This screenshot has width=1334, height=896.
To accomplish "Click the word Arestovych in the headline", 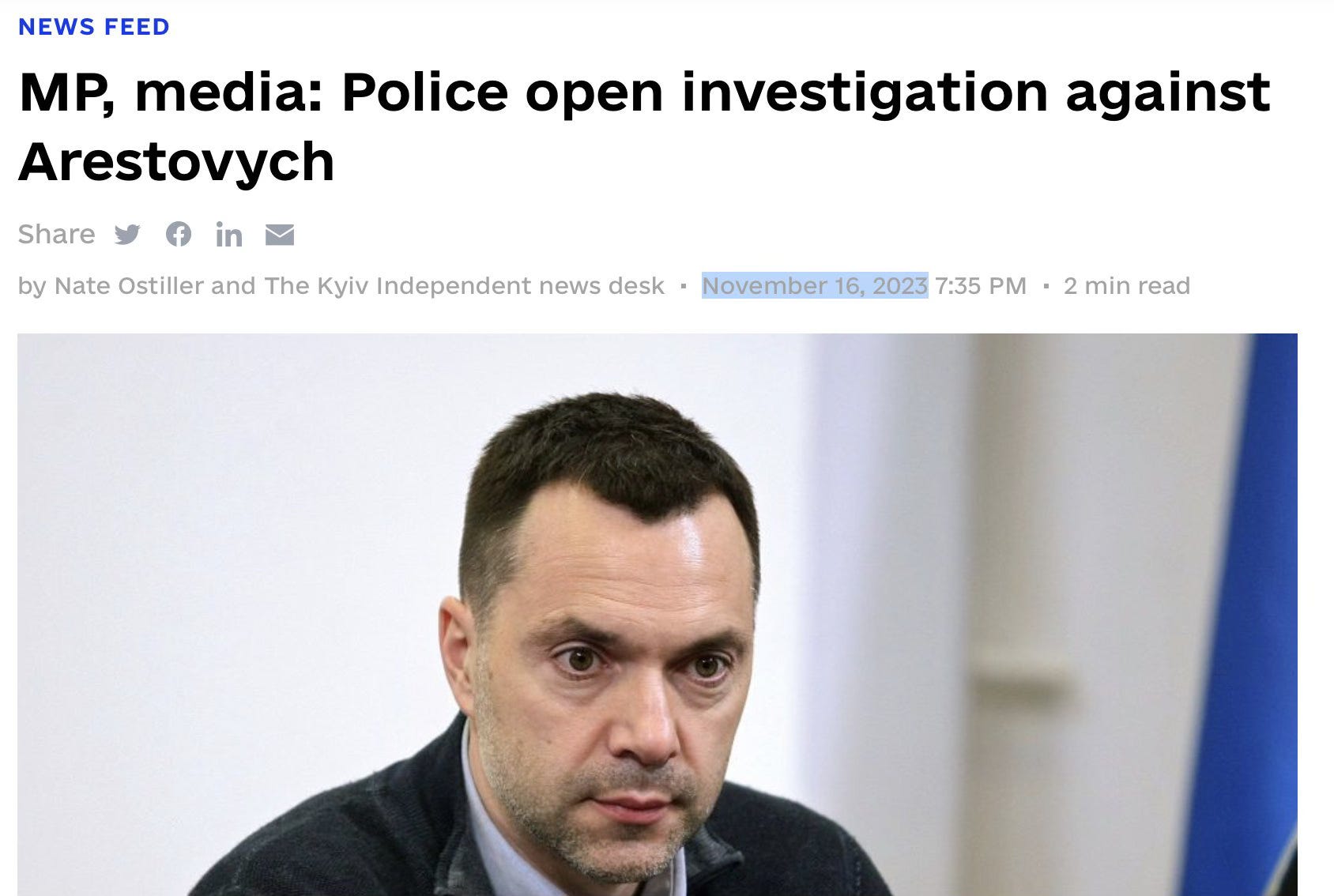I will coord(176,163).
